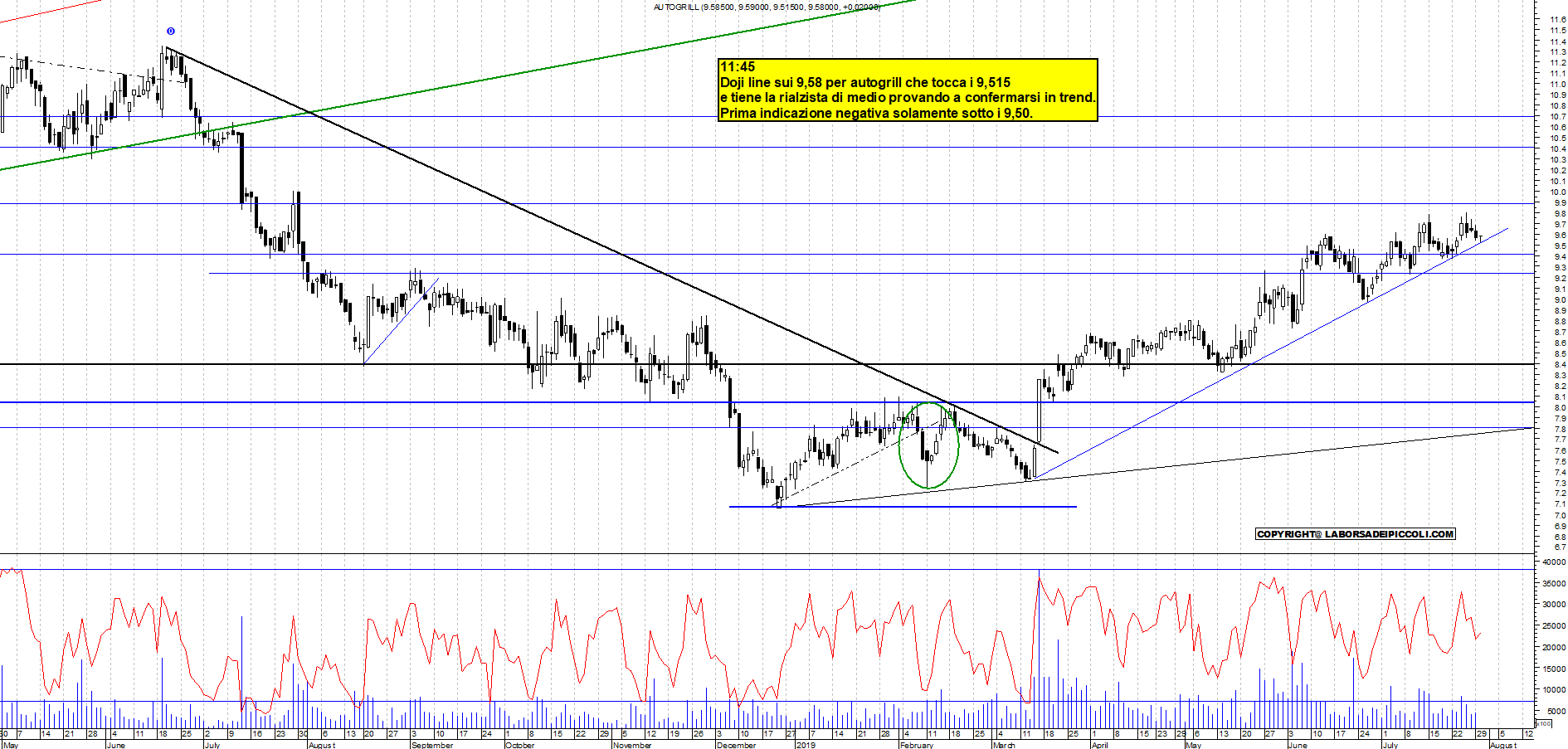
Task: Click the 35000 volume axis label
Action: (1554, 584)
